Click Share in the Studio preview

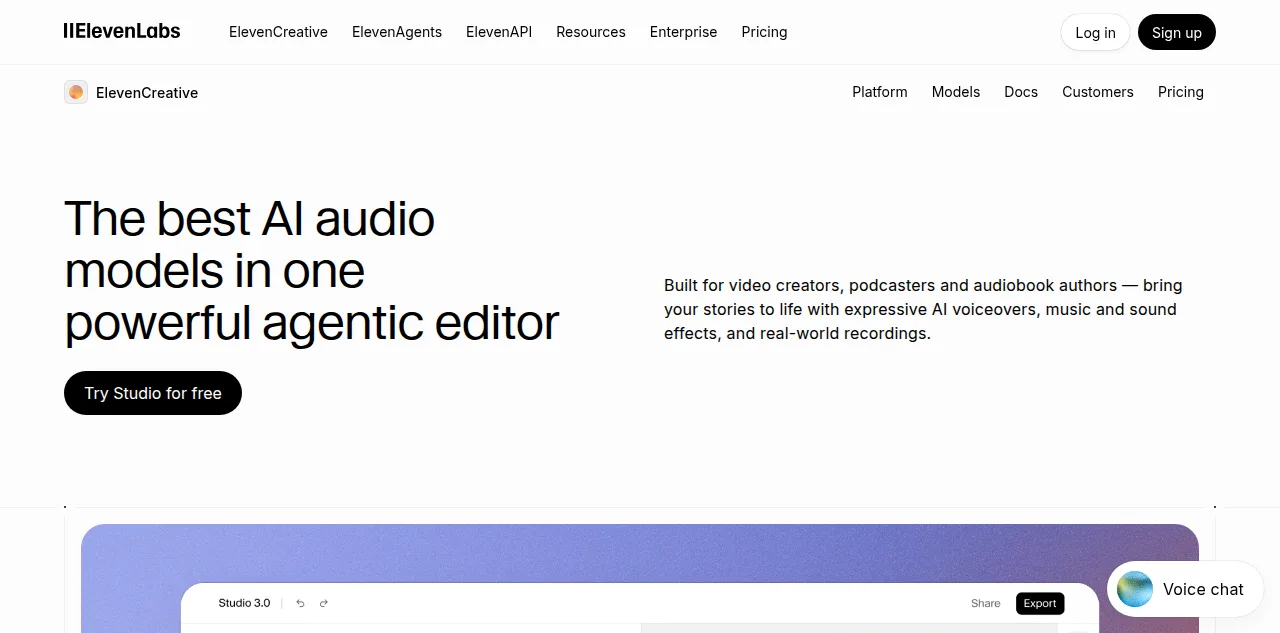click(x=986, y=603)
